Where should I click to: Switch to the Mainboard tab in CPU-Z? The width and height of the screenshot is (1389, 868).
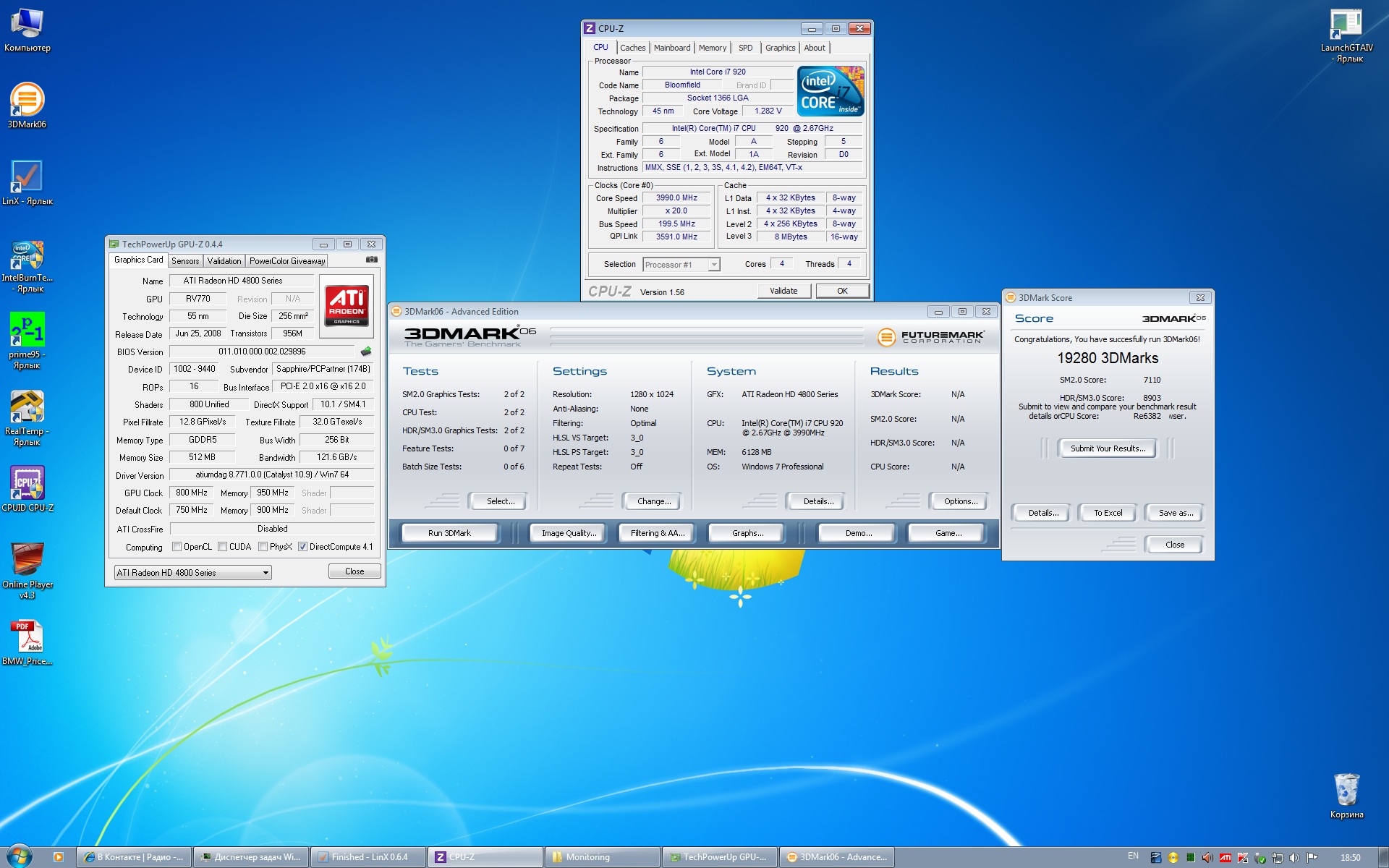click(672, 48)
